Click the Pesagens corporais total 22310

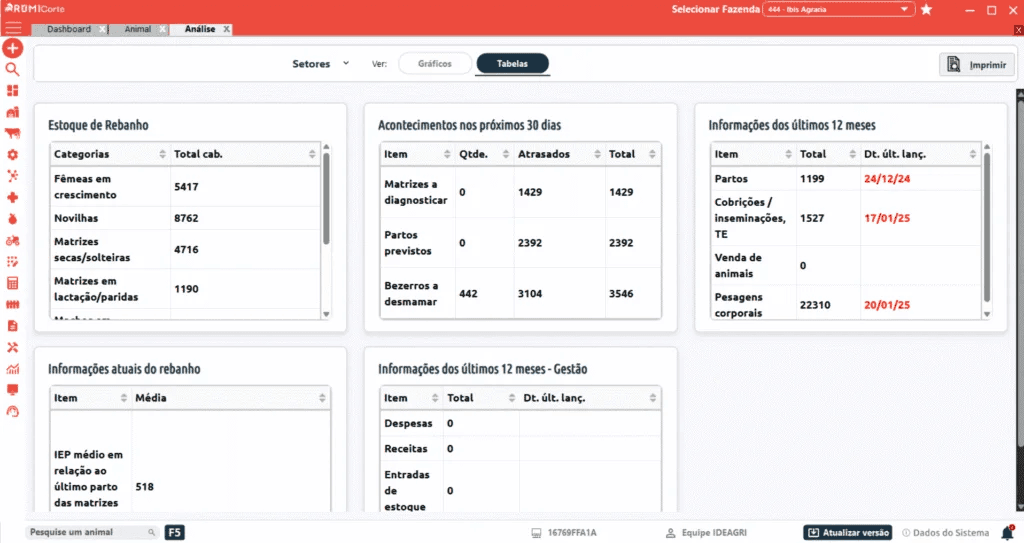point(815,304)
